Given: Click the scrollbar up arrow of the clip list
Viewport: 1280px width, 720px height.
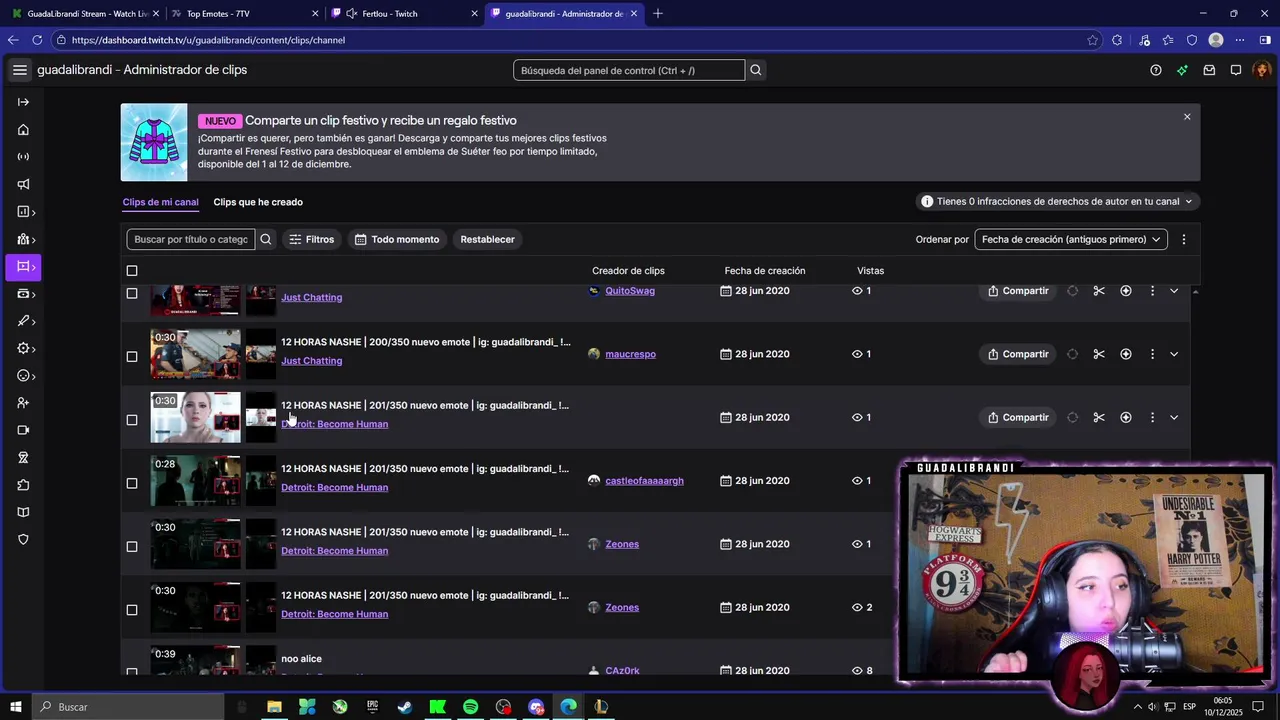Looking at the screenshot, I should [x=1196, y=291].
